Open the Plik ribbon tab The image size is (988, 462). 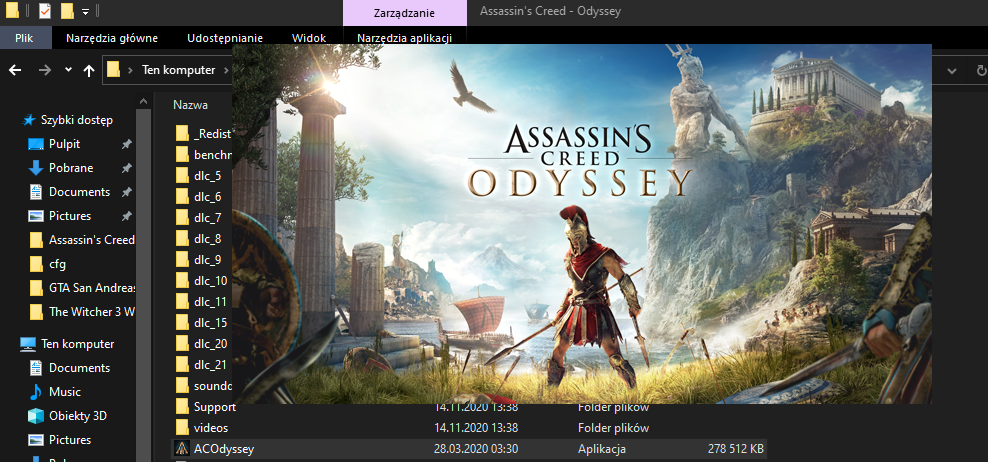pyautogui.click(x=24, y=38)
